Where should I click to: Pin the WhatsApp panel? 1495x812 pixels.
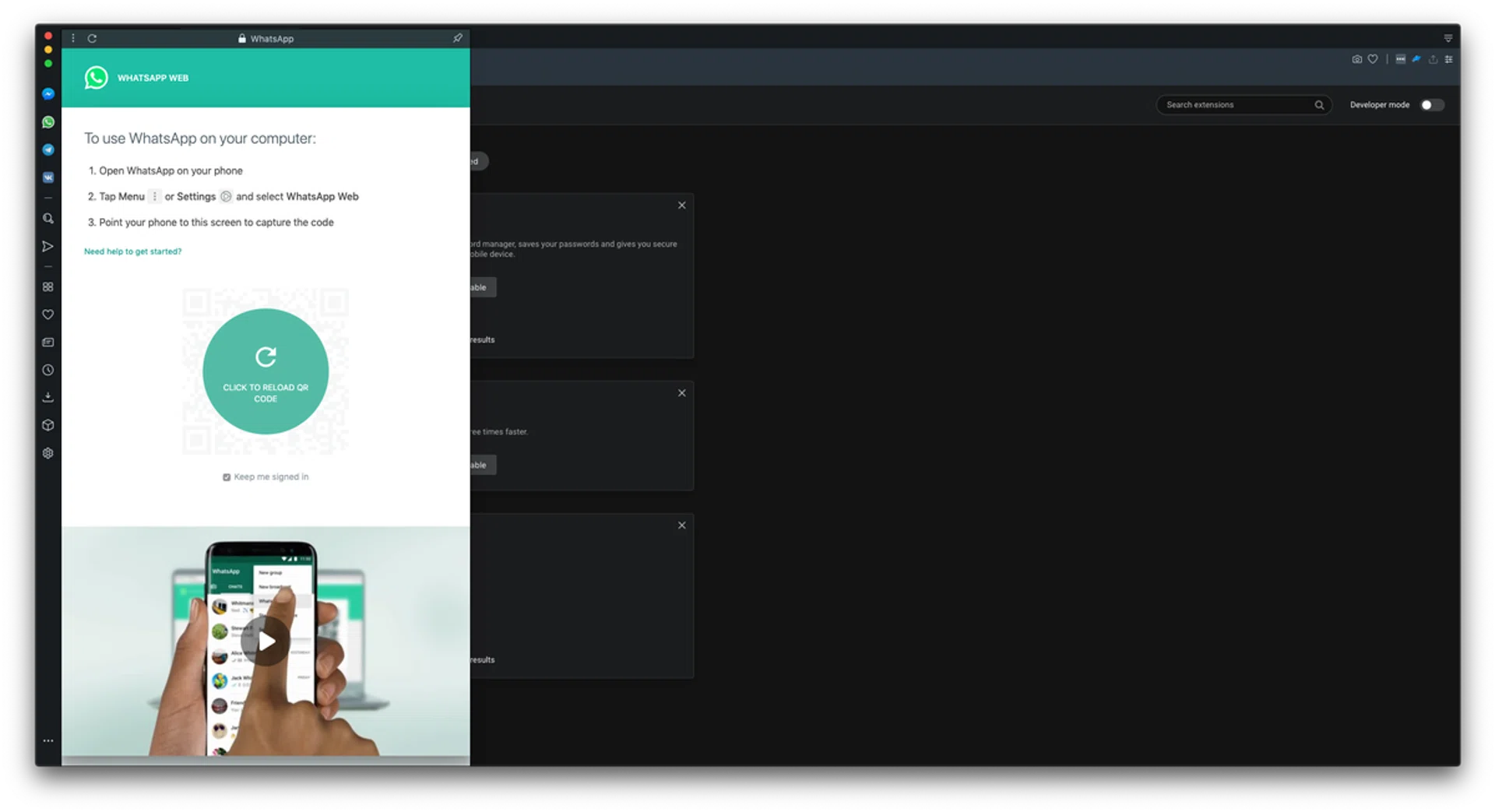click(x=458, y=38)
